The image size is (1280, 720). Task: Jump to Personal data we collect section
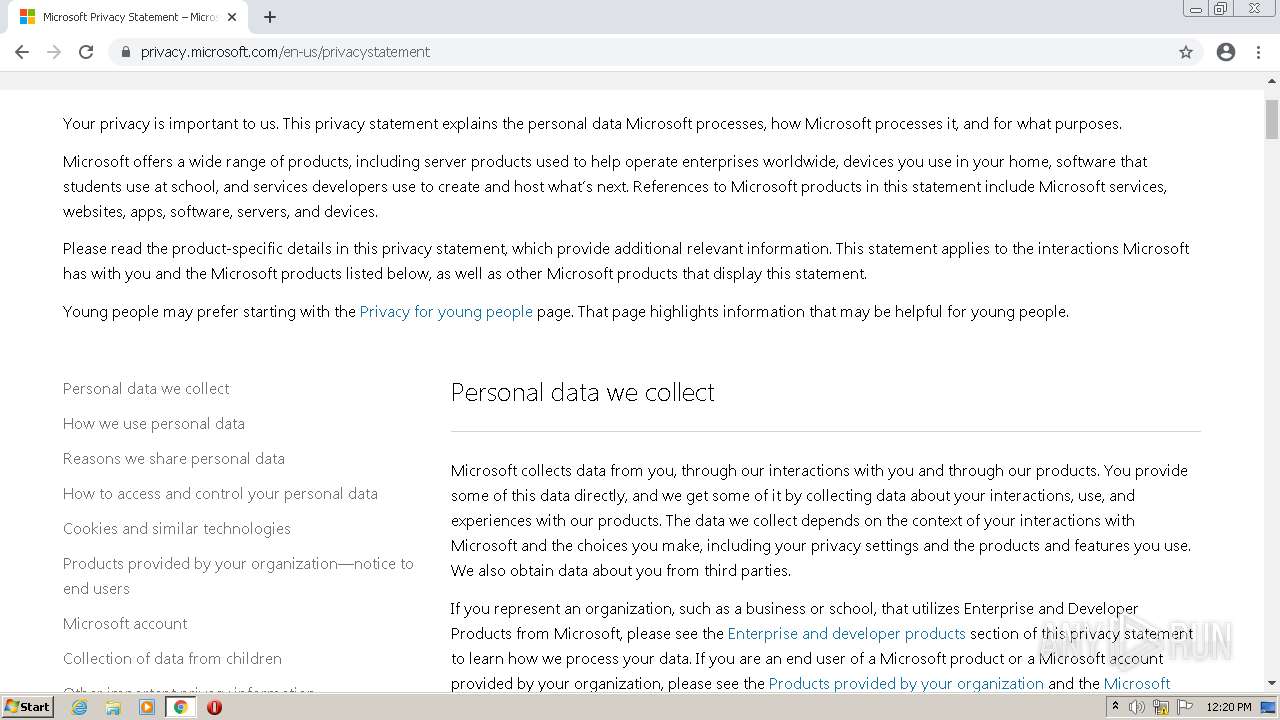click(x=146, y=388)
